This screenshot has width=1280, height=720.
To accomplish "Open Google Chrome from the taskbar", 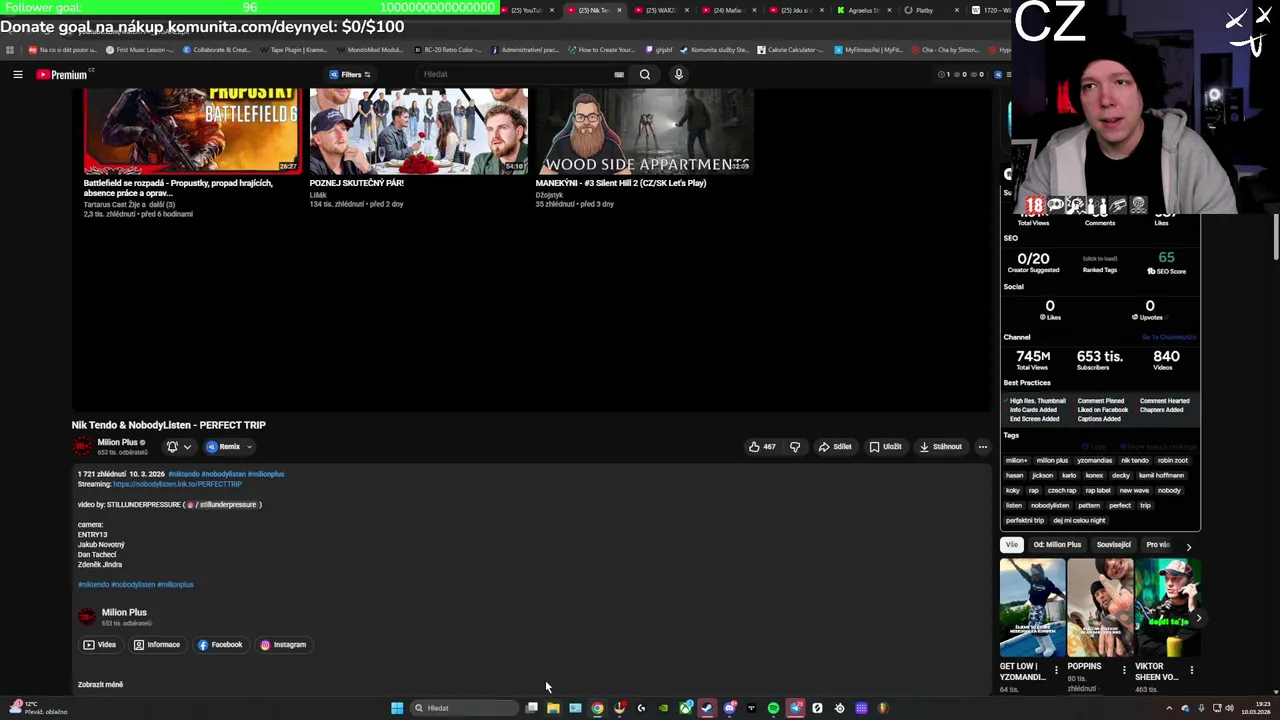I will [x=597, y=708].
